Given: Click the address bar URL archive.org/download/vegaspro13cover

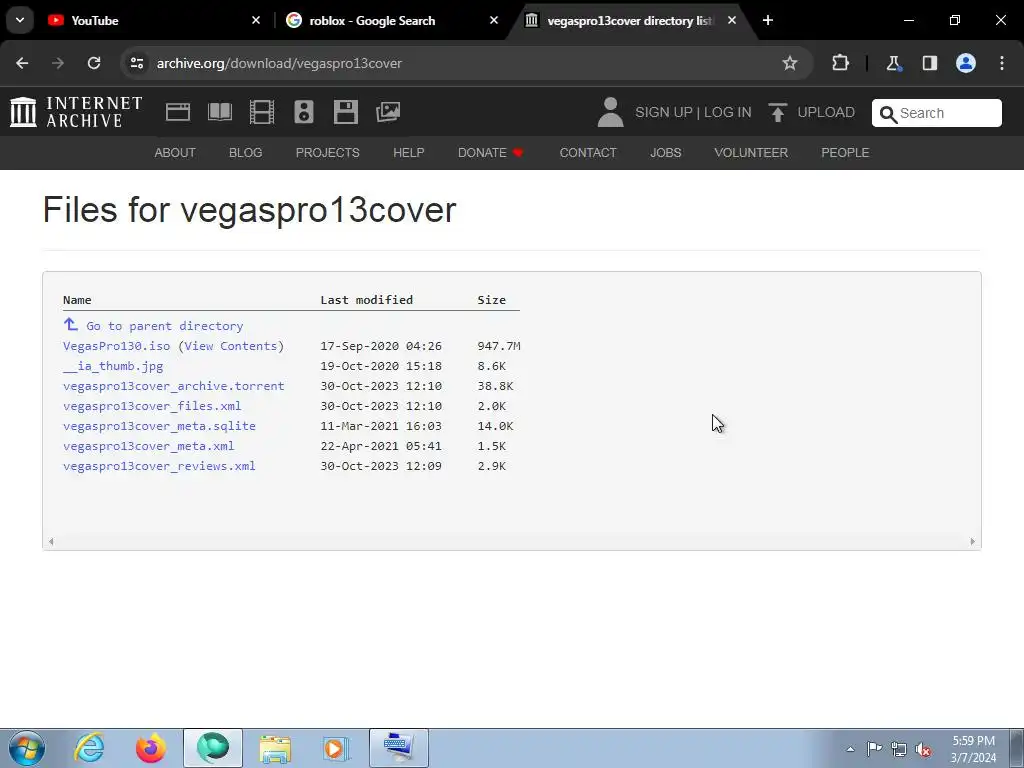Looking at the screenshot, I should click(x=279, y=63).
